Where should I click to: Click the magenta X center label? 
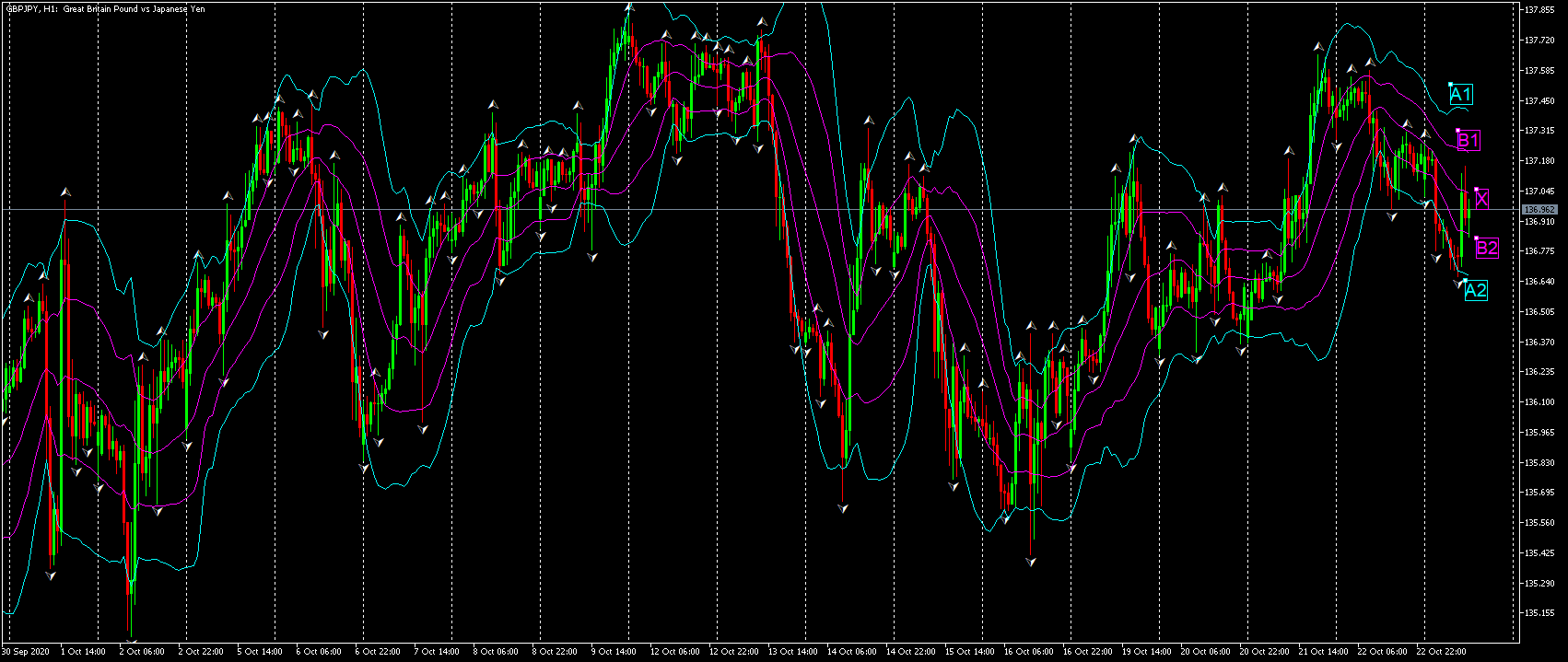pyautogui.click(x=1481, y=199)
